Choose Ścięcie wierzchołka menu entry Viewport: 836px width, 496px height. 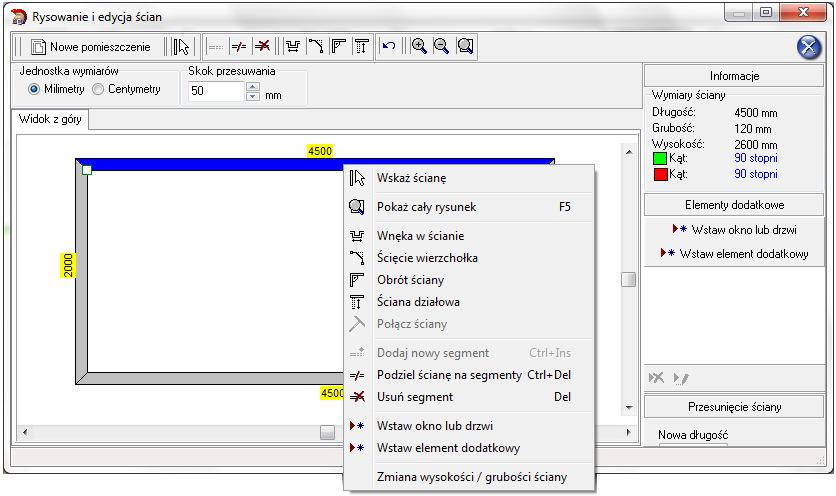click(x=469, y=258)
